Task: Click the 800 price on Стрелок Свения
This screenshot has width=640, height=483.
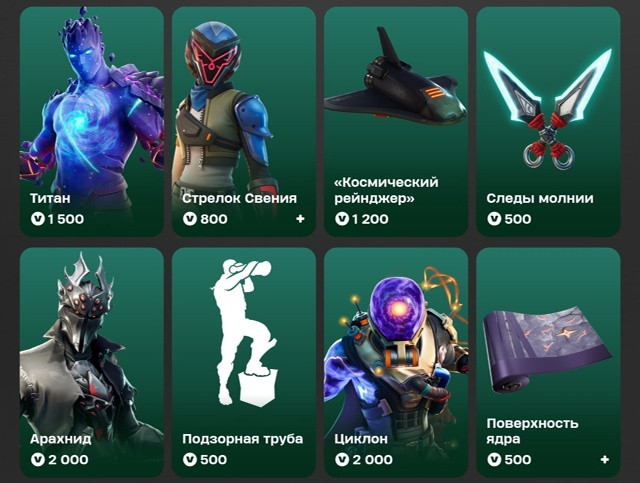Action: click(213, 219)
